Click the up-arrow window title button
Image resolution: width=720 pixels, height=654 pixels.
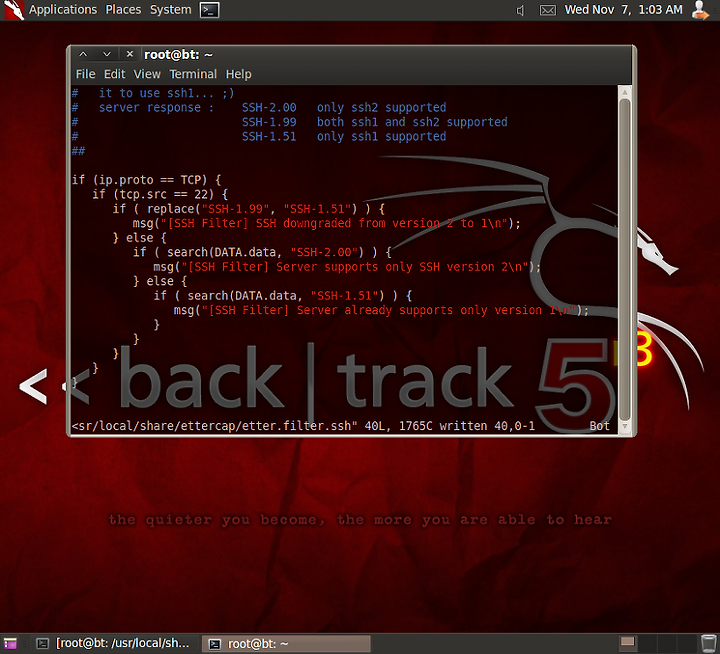[x=83, y=54]
